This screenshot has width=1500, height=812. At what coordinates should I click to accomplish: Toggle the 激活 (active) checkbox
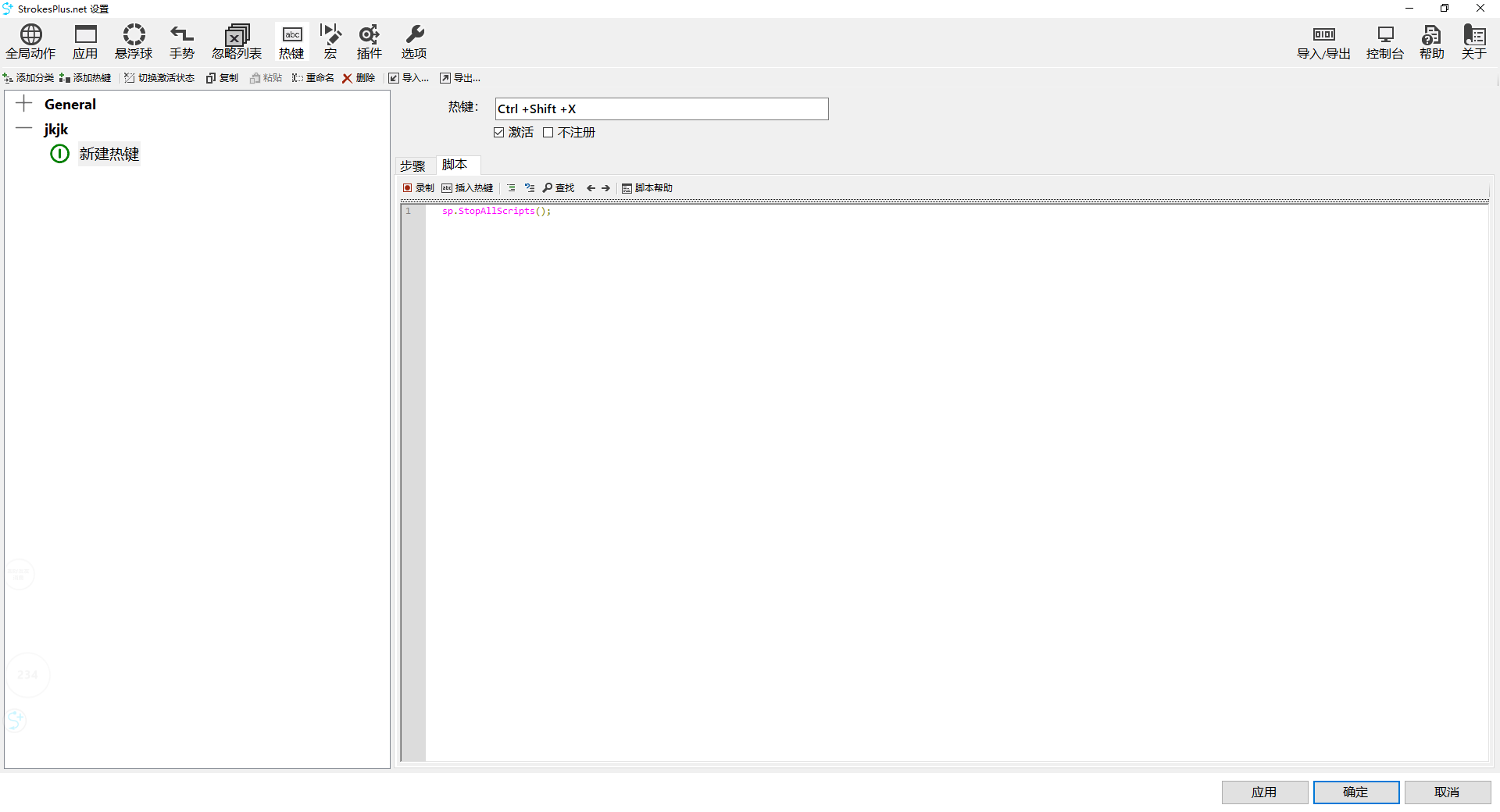[513, 133]
